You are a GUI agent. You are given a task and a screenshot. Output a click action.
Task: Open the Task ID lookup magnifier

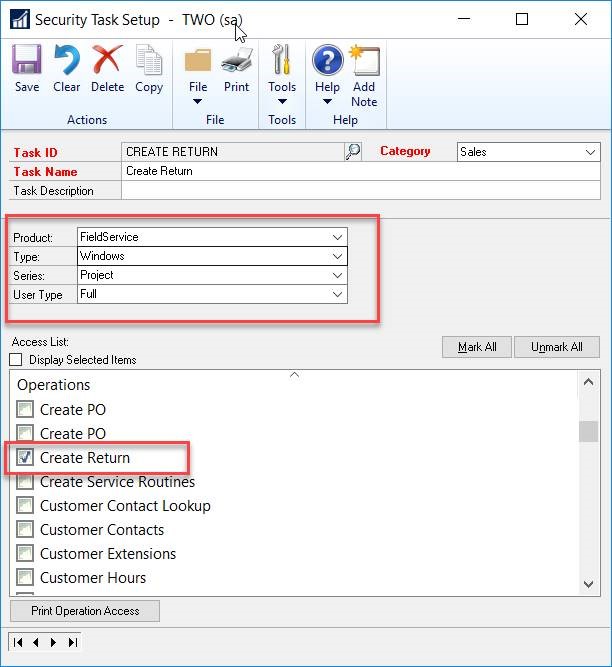353,151
